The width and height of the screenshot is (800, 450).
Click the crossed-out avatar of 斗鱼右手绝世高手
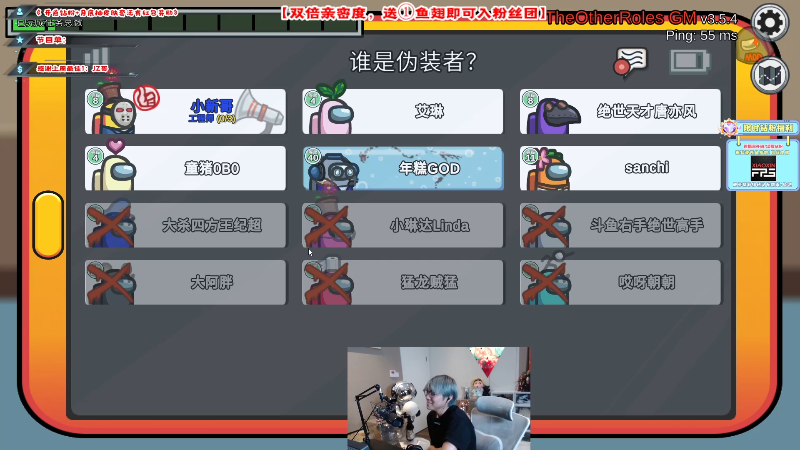(x=548, y=227)
